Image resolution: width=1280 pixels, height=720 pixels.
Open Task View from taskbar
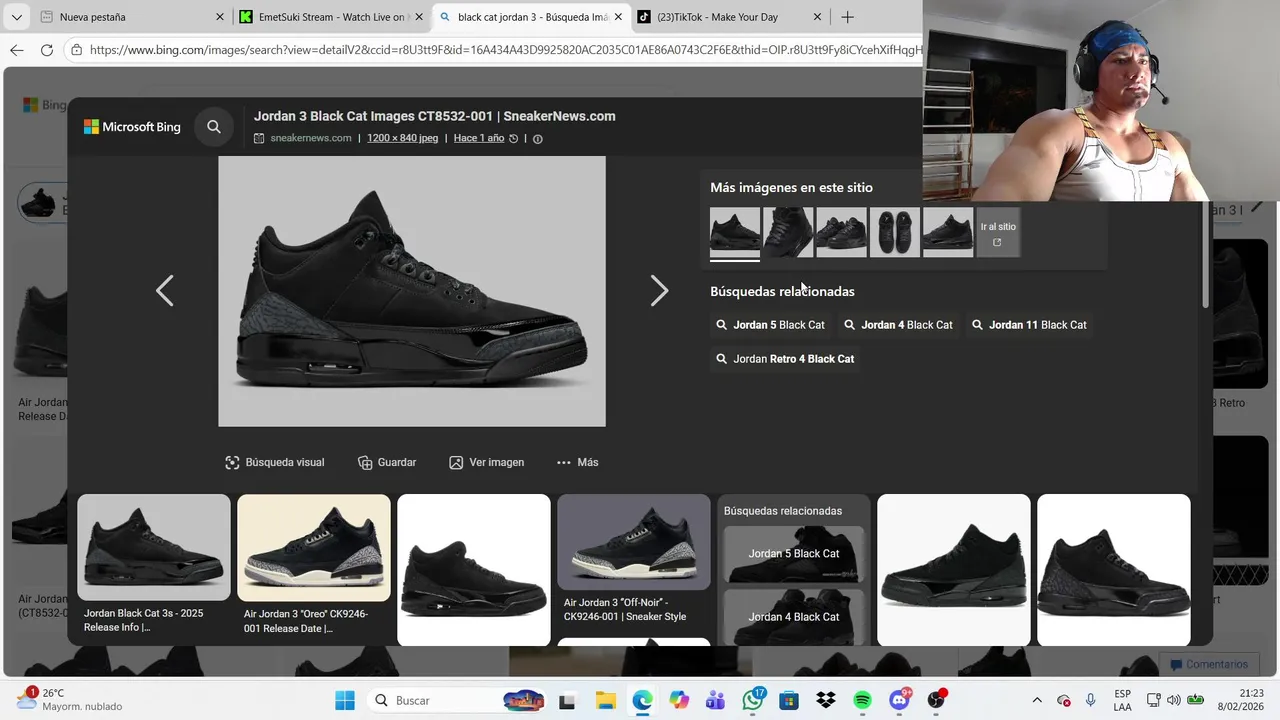point(567,701)
